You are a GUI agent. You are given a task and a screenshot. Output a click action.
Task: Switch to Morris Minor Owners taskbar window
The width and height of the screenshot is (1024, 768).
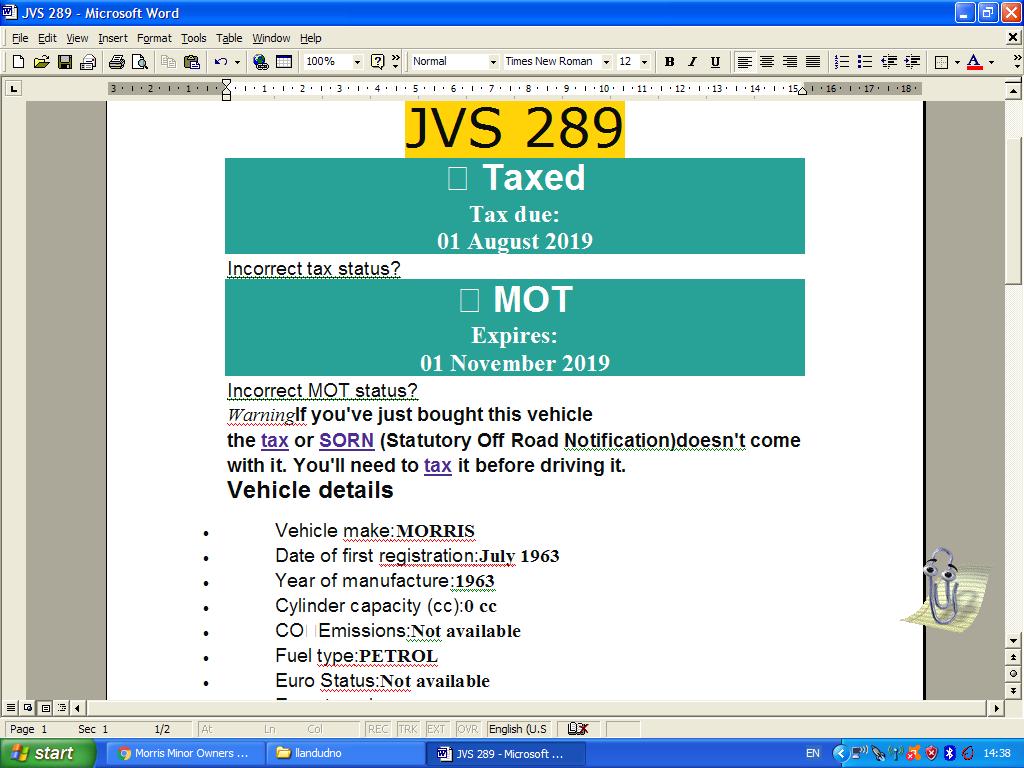tap(184, 753)
